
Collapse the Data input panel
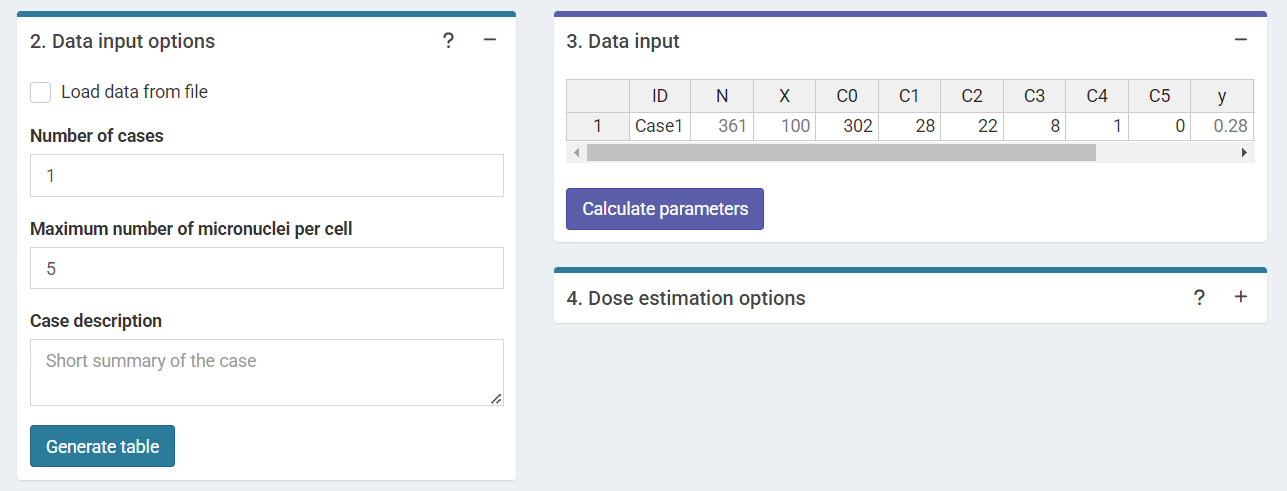tap(1241, 41)
